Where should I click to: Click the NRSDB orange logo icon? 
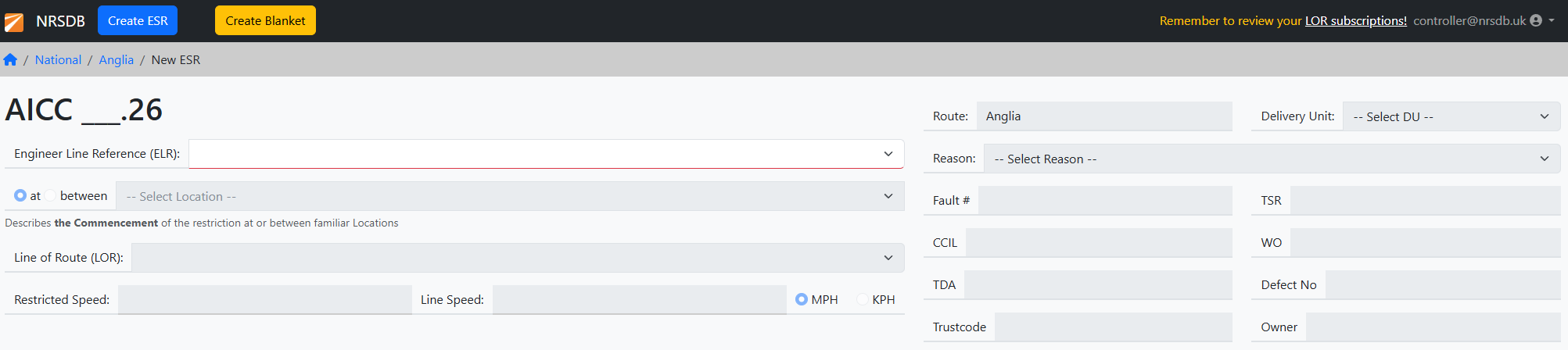[14, 22]
